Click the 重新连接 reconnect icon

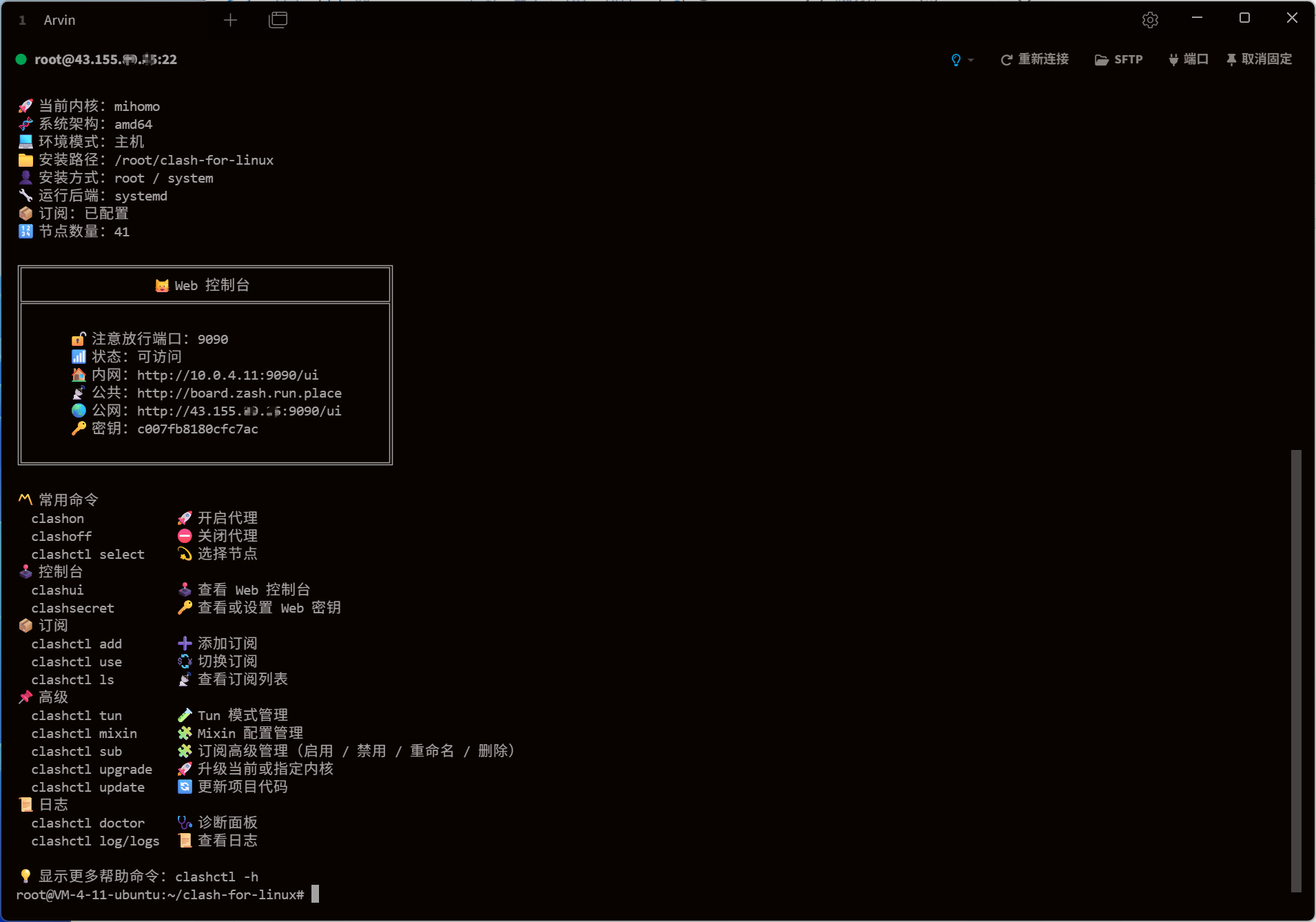coord(1006,60)
